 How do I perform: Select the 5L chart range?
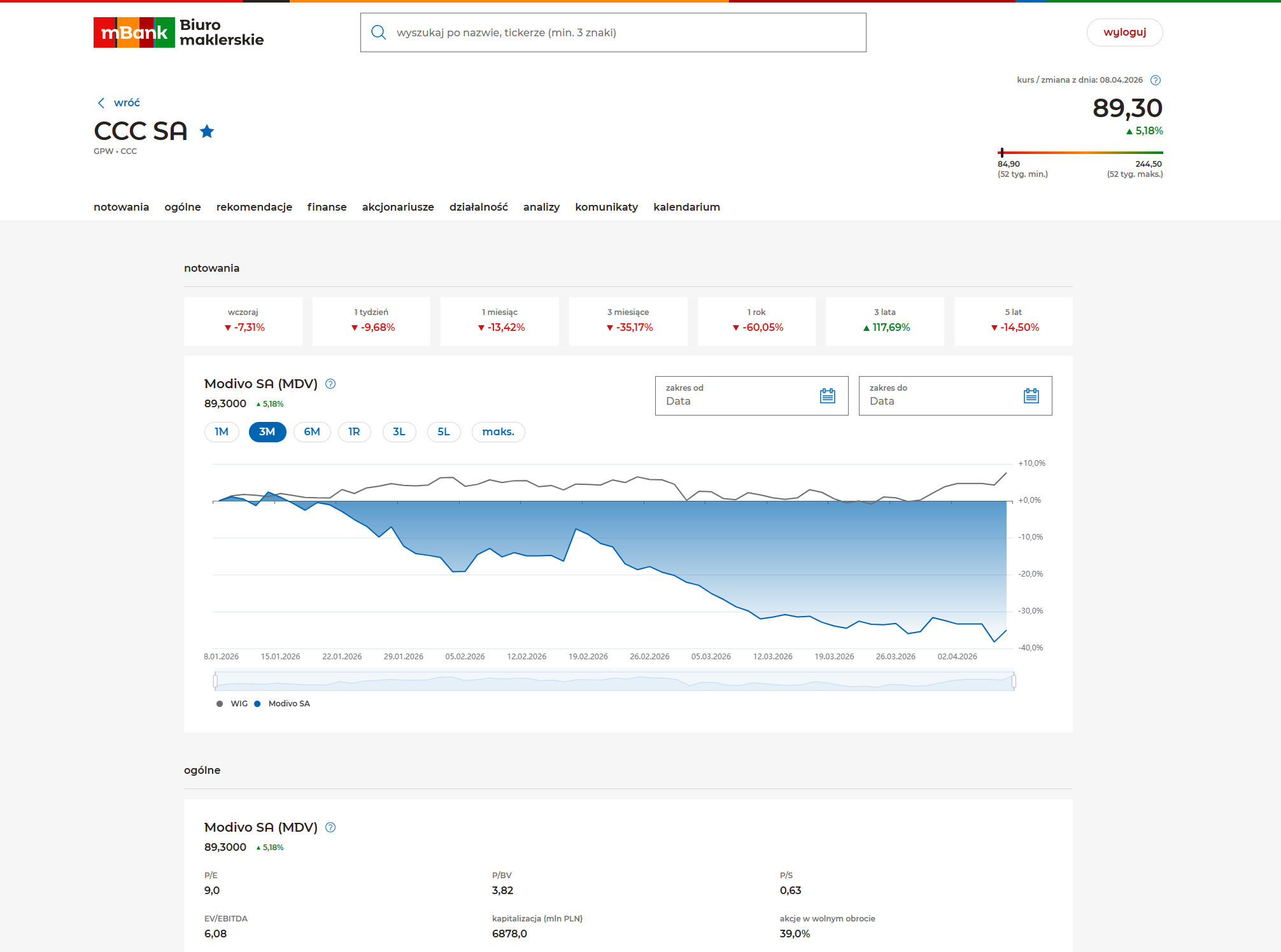pos(444,432)
